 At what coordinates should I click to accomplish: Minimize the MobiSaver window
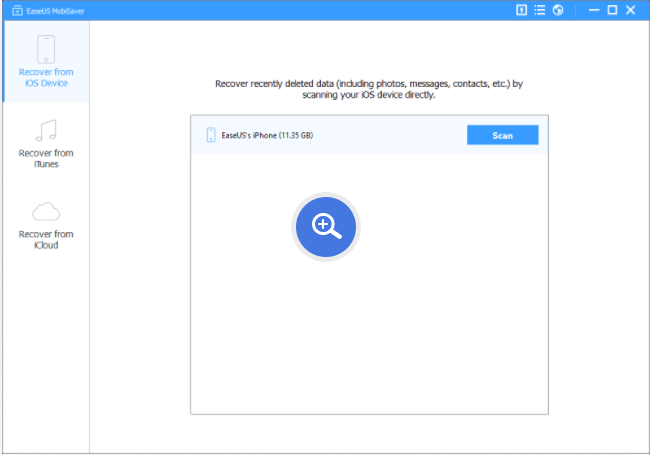click(593, 9)
